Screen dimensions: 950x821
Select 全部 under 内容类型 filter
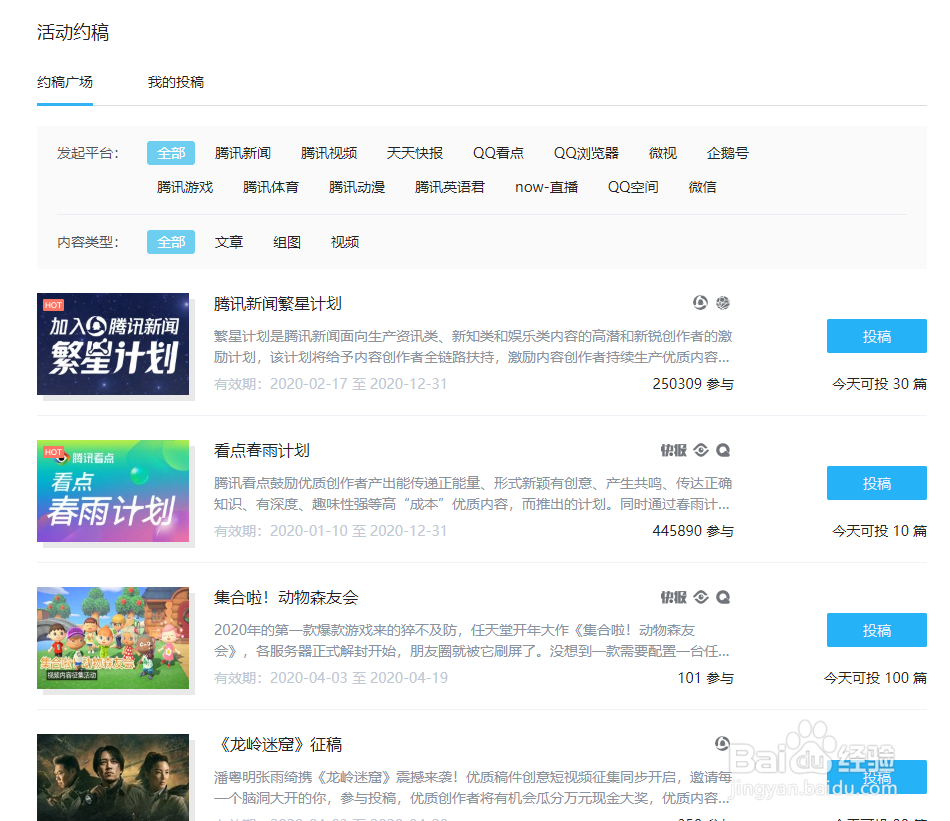(x=171, y=242)
